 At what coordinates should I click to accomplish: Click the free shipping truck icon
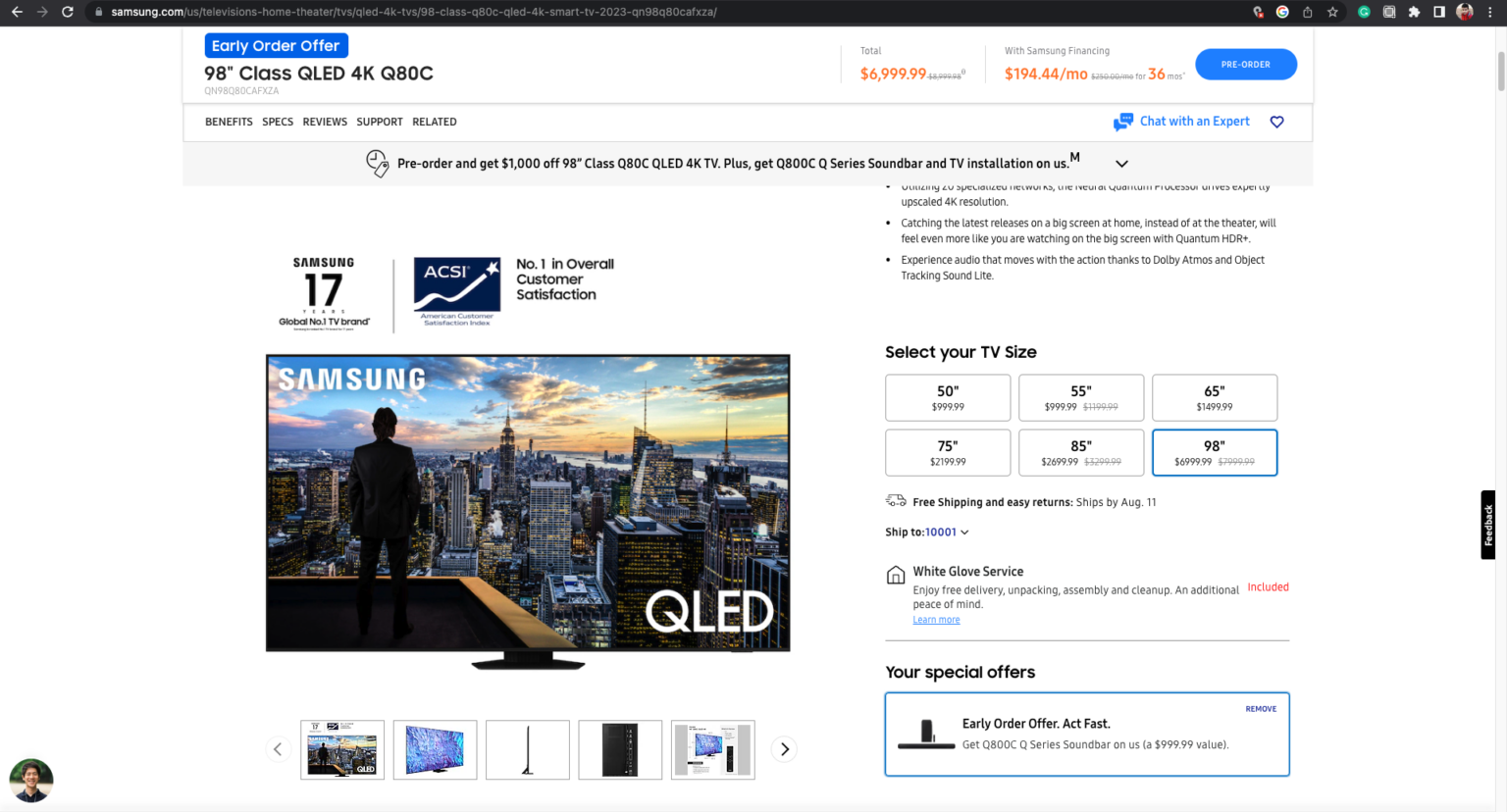(x=895, y=500)
